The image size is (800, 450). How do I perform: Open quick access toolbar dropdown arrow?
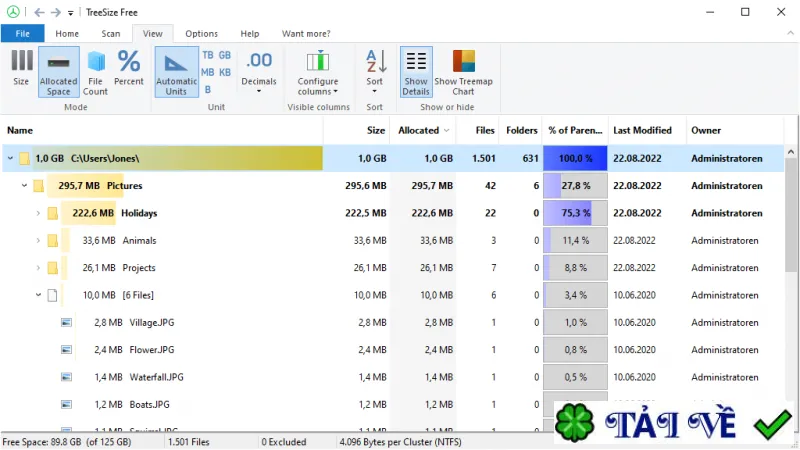(x=70, y=13)
